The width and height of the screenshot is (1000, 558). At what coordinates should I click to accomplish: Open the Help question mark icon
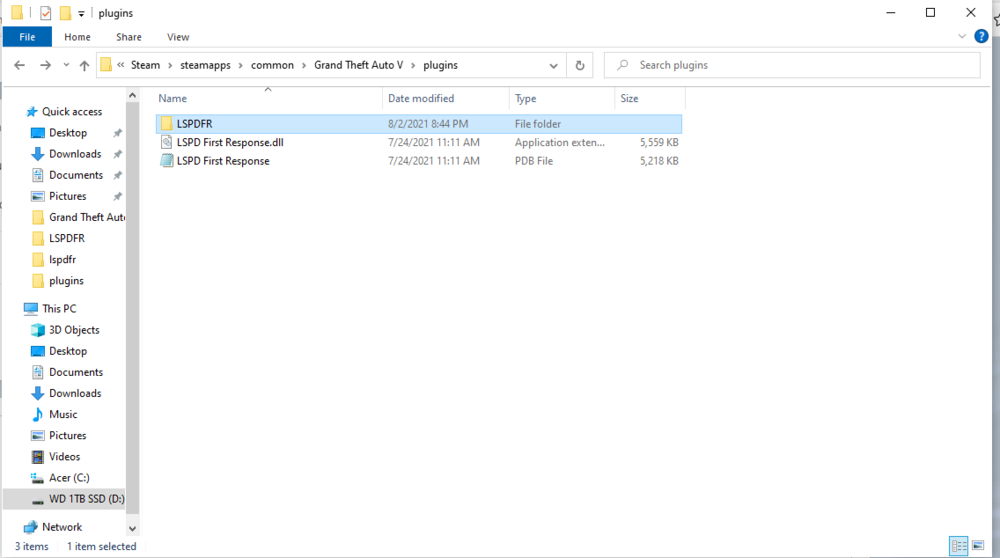tap(981, 36)
